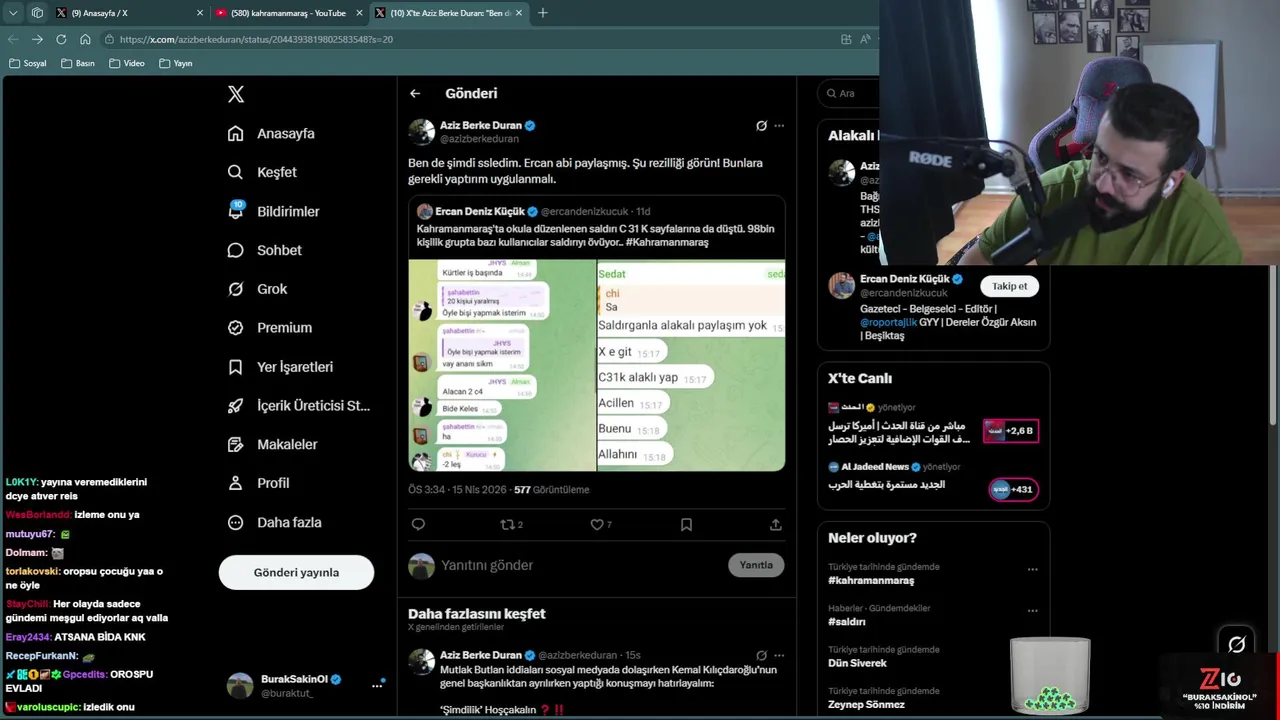Close the Aziz Berke Duran tab
Screen dimensions: 1280x720
tap(519, 13)
